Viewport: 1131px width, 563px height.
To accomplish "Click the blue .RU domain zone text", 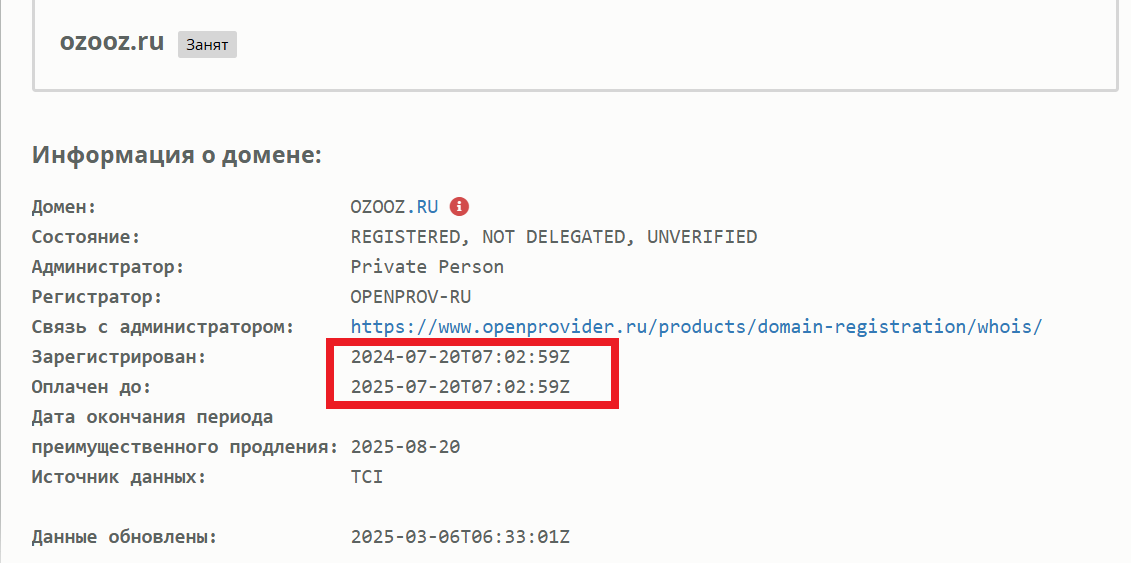I will (x=422, y=207).
